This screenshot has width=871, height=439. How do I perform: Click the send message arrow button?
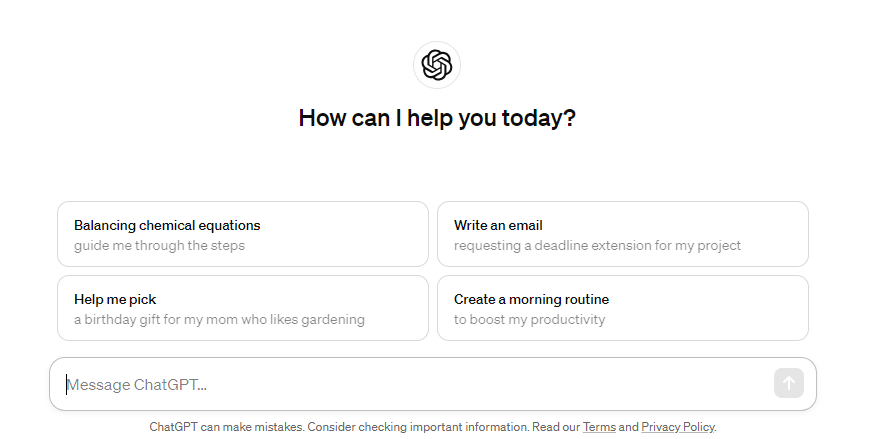tap(789, 383)
